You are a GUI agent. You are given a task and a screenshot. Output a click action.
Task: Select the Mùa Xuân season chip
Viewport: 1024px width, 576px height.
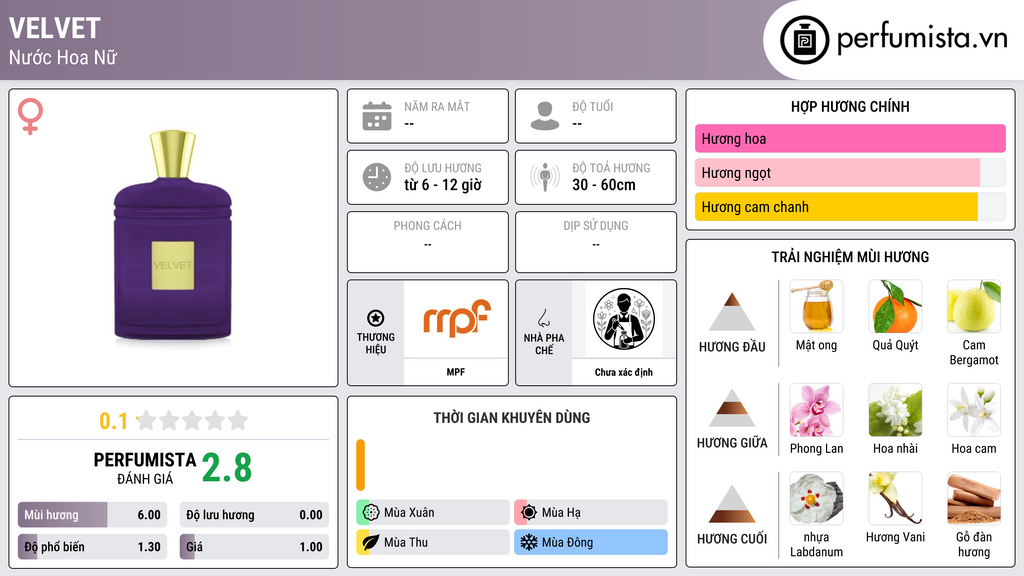pos(433,513)
